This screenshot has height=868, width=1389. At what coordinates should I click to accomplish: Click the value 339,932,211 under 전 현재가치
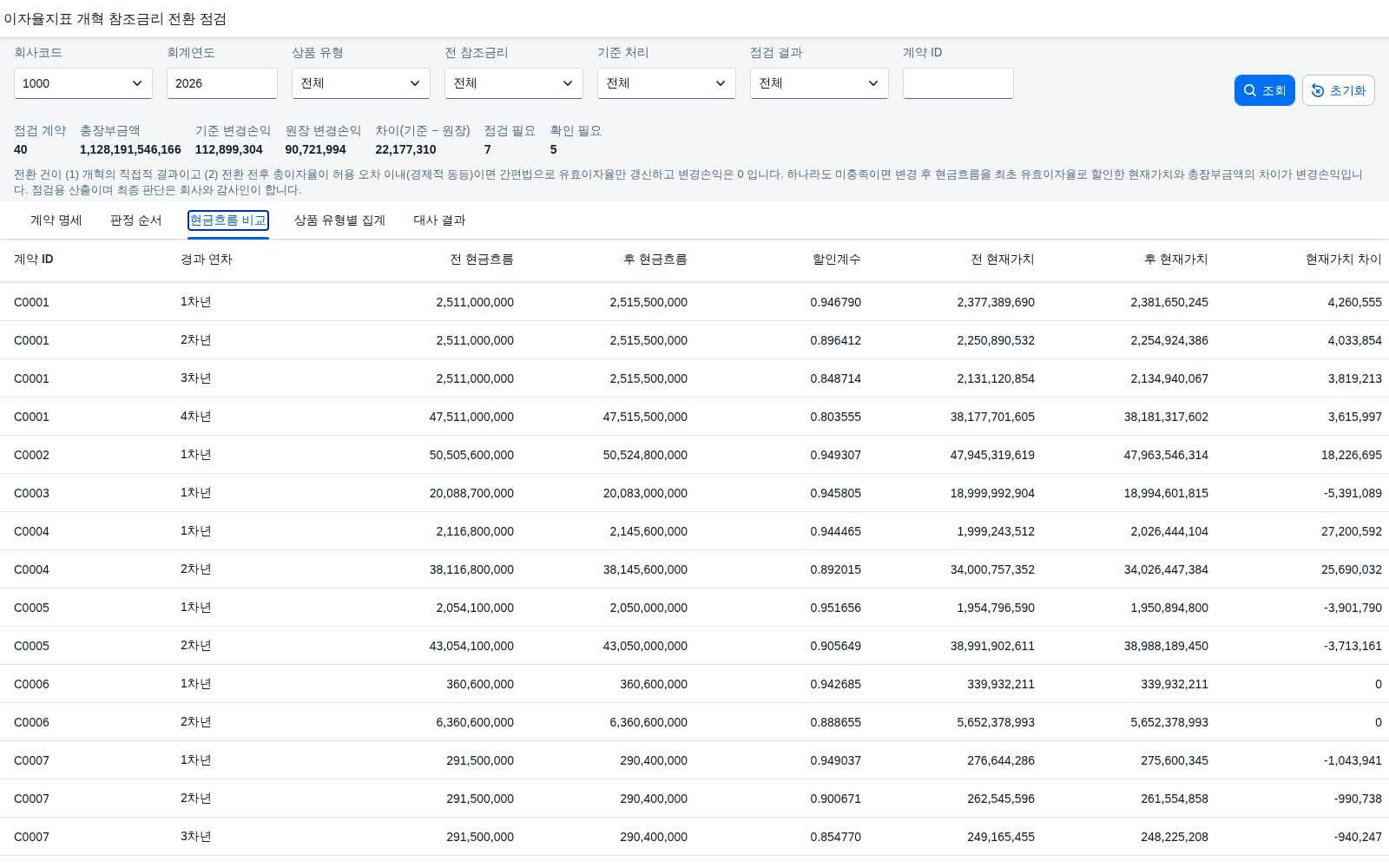pos(1001,684)
